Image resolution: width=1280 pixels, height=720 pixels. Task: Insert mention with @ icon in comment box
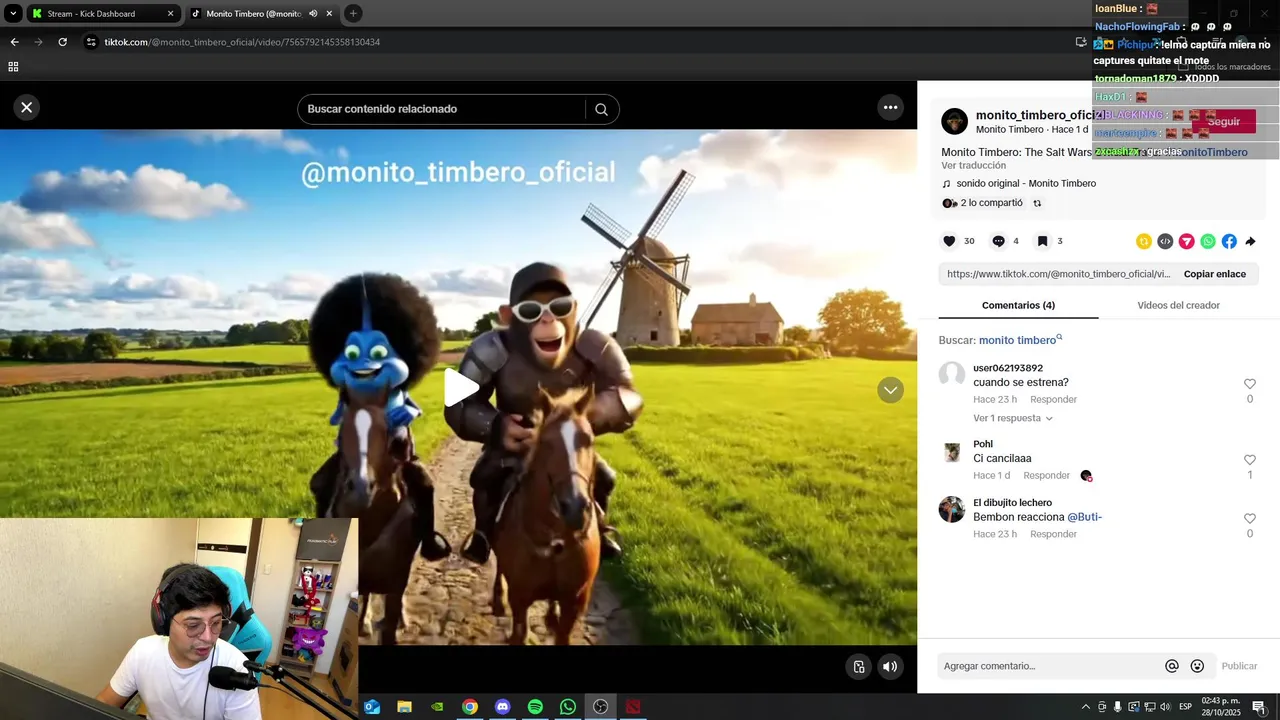point(1172,666)
